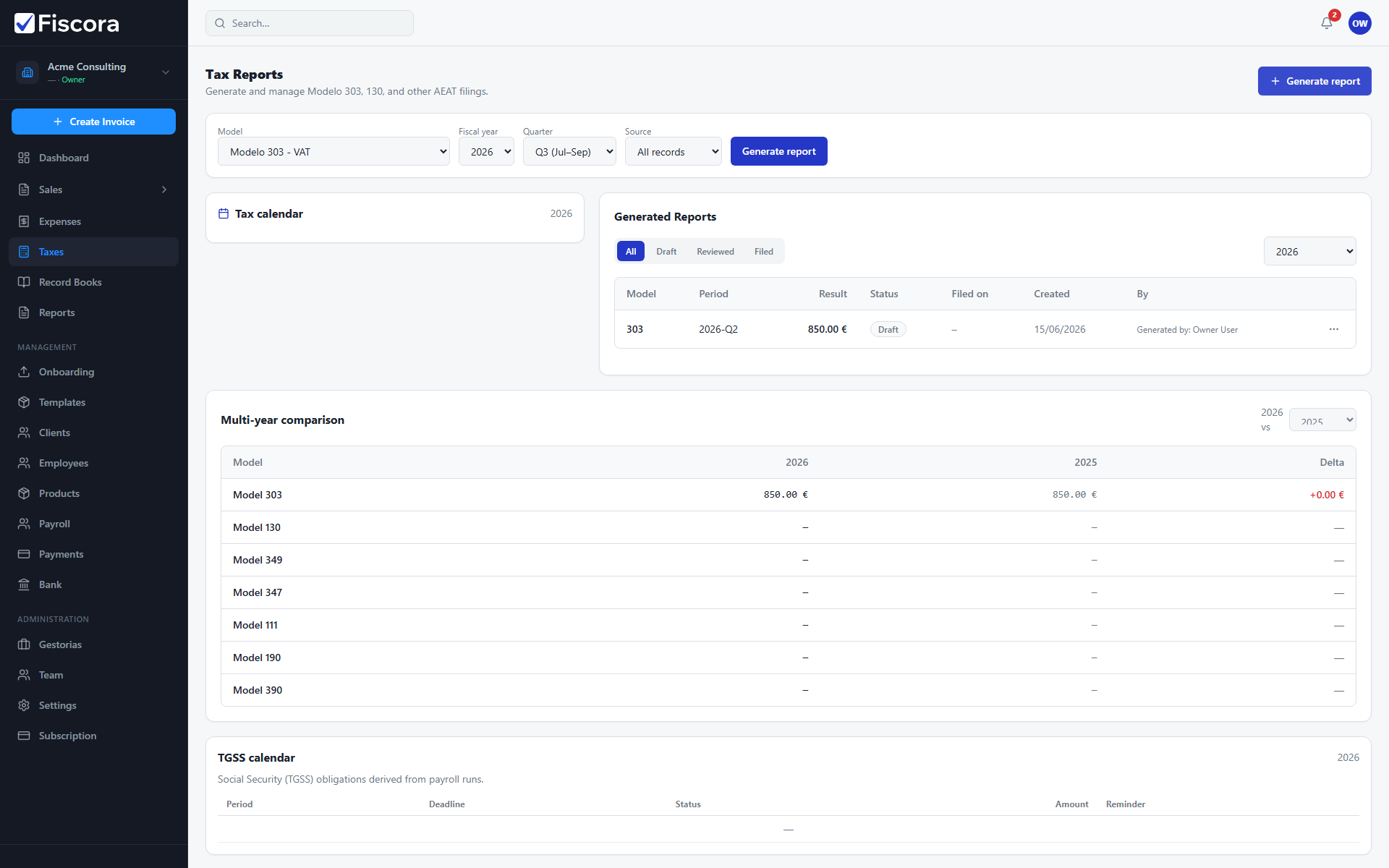
Task: Click the Dashboard grid icon
Action: point(24,158)
